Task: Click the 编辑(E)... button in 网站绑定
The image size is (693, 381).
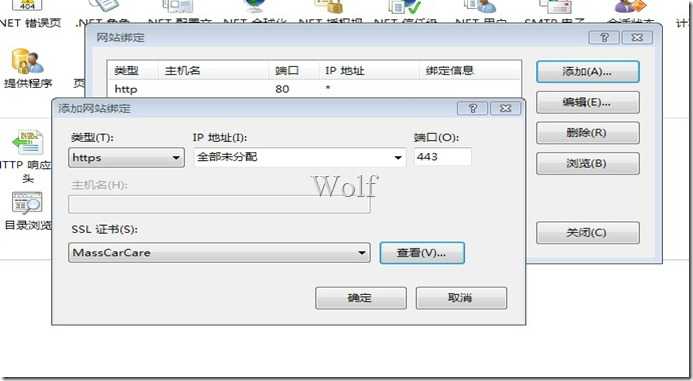Action: 587,103
